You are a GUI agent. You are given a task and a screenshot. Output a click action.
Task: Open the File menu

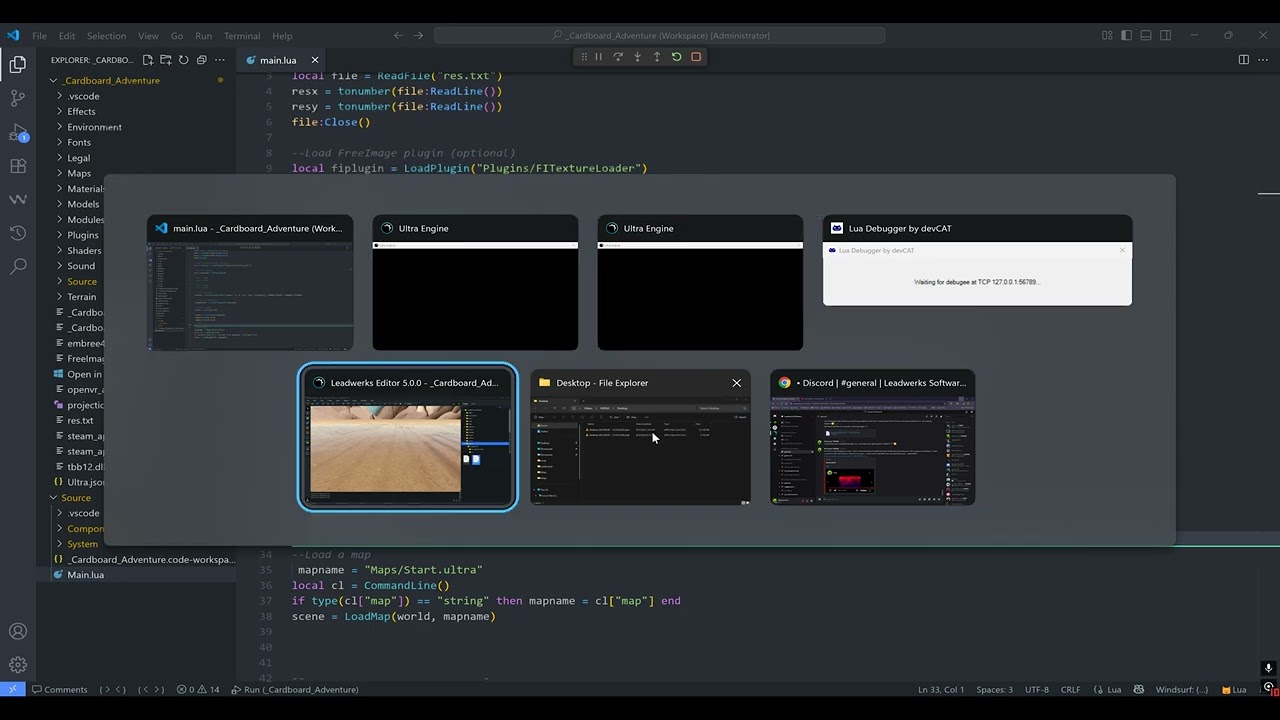[x=39, y=35]
